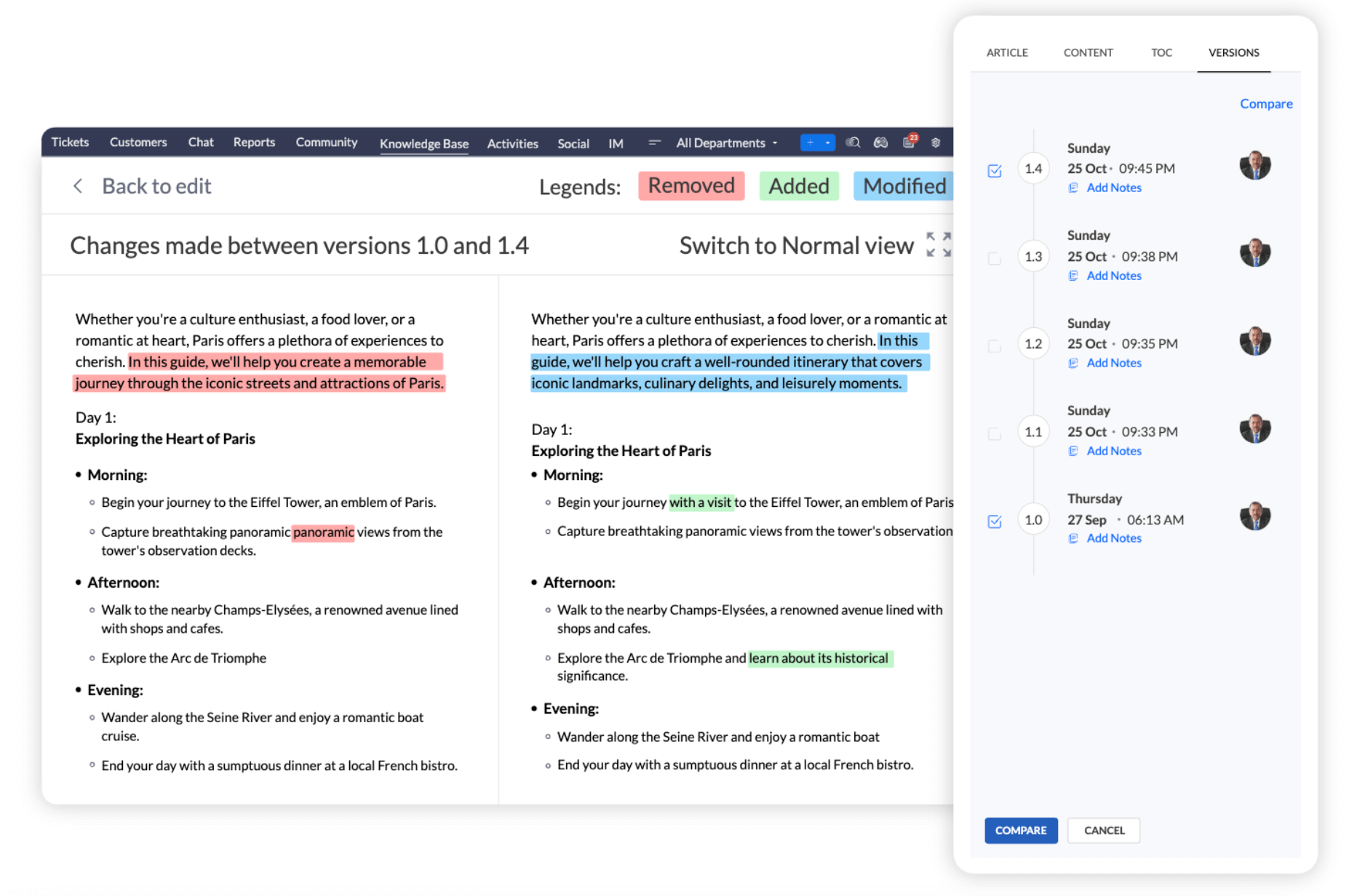Click Add Notes link under version 1.2
The height and width of the screenshot is (896, 1365).
pyautogui.click(x=1113, y=363)
